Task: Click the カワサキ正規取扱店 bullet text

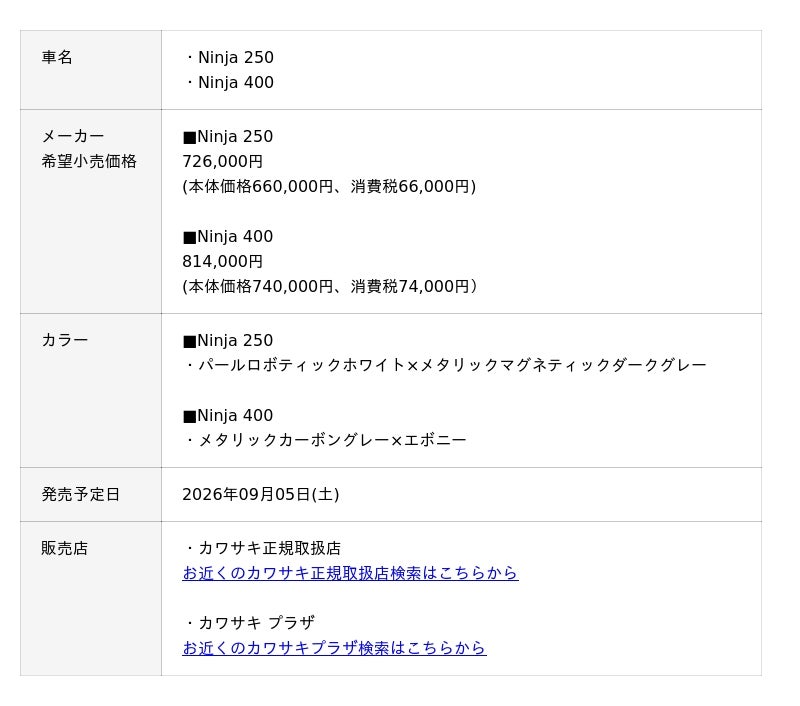Action: [x=263, y=548]
